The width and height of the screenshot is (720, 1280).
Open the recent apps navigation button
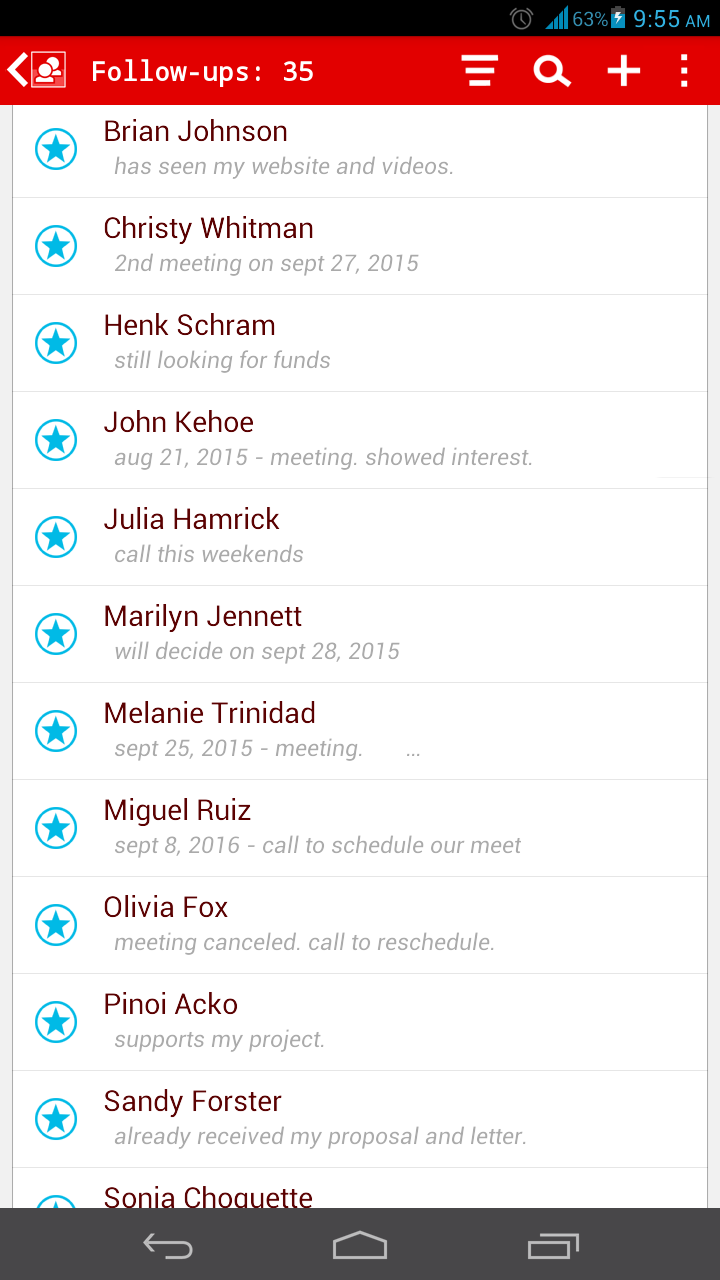[553, 1246]
